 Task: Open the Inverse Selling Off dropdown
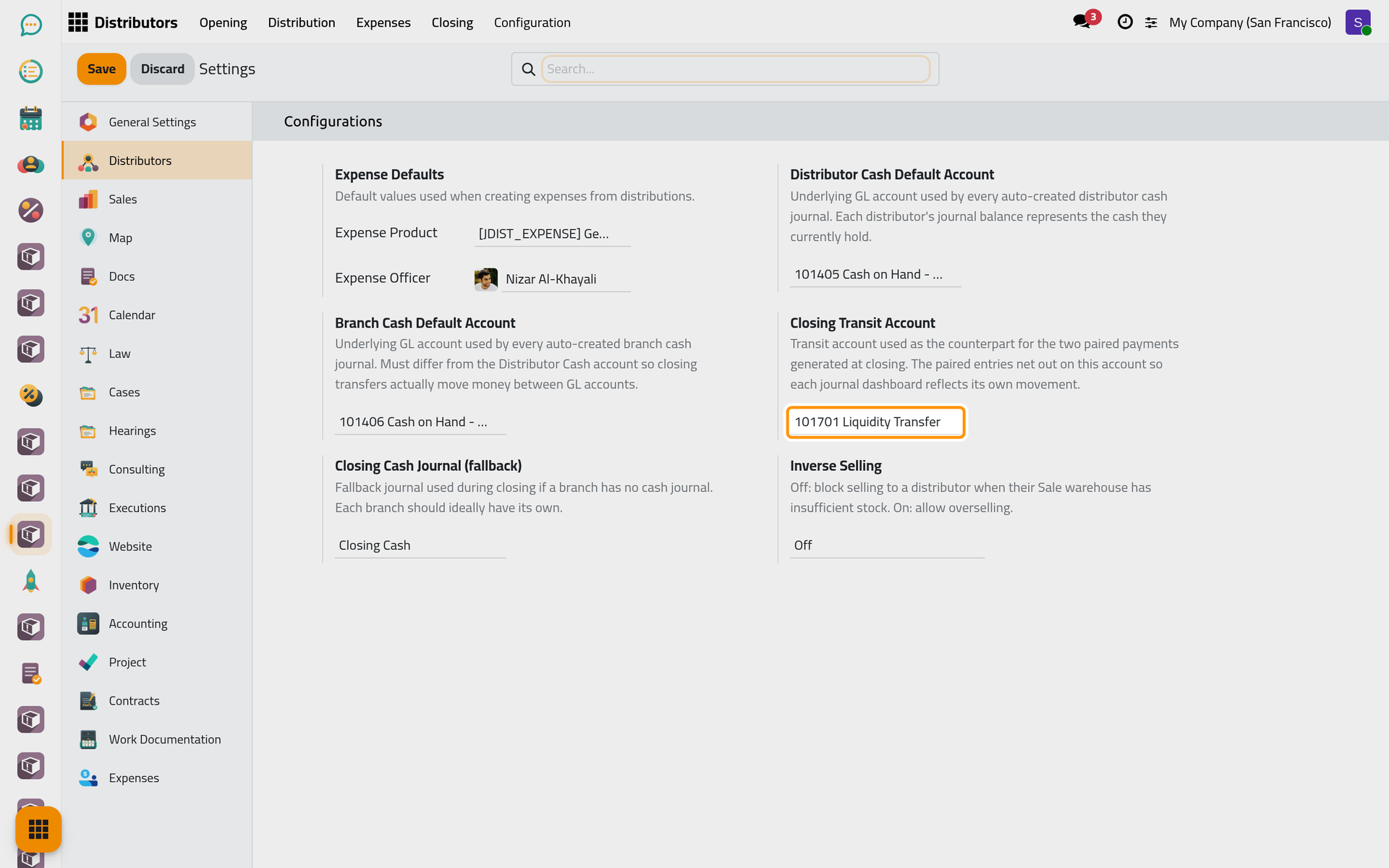click(887, 545)
